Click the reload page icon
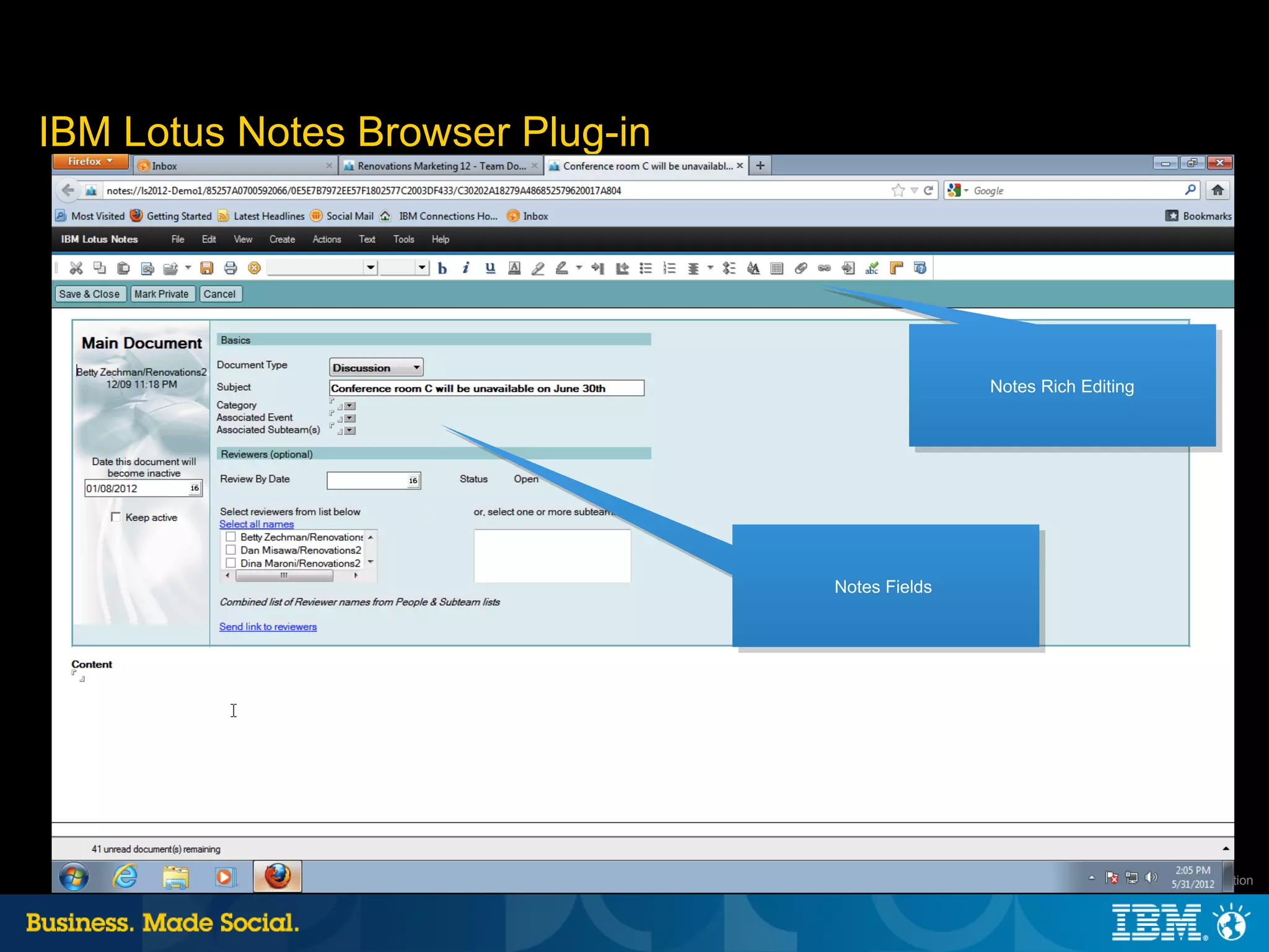 pyautogui.click(x=928, y=190)
